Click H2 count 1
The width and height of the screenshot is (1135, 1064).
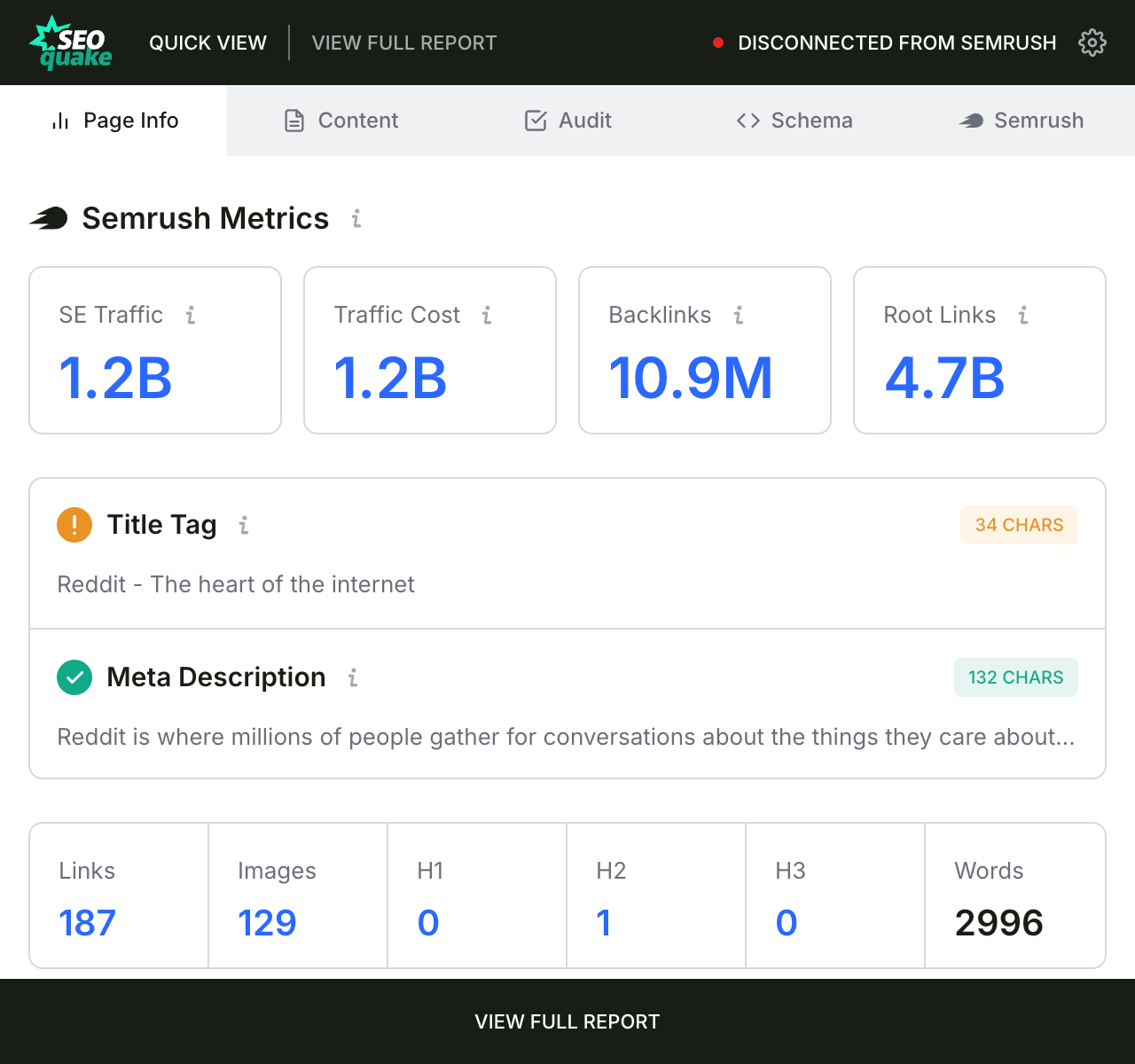(x=604, y=923)
